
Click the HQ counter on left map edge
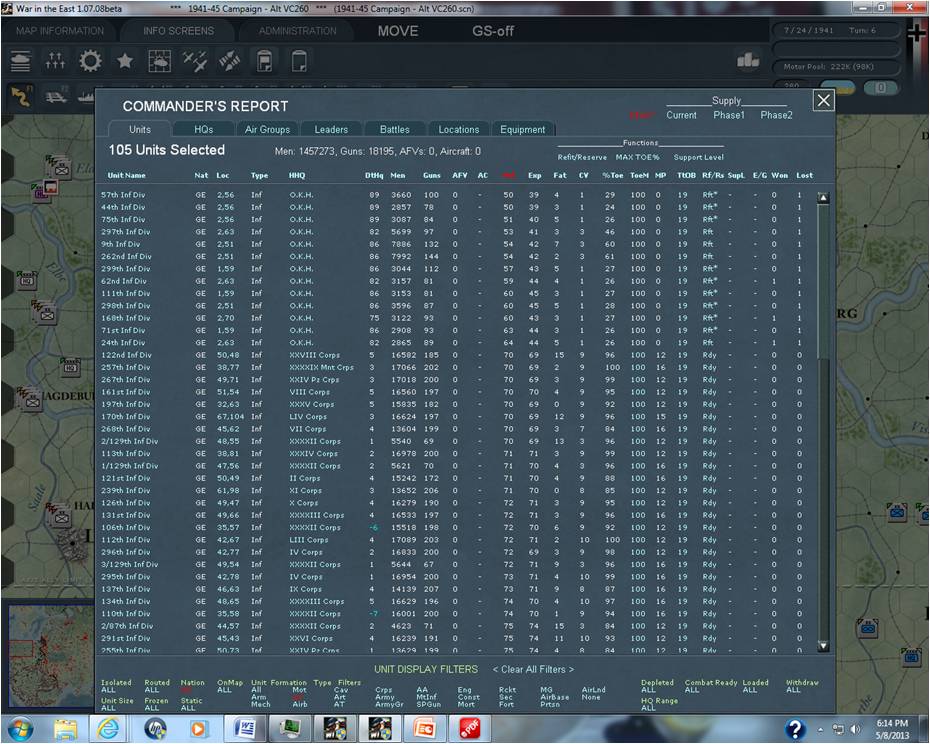[x=27, y=280]
